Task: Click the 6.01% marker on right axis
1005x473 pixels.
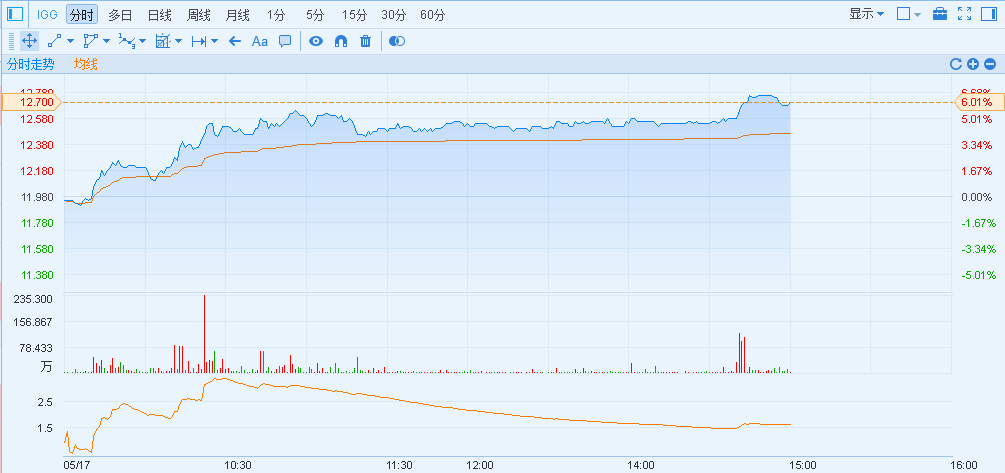Action: pos(978,102)
